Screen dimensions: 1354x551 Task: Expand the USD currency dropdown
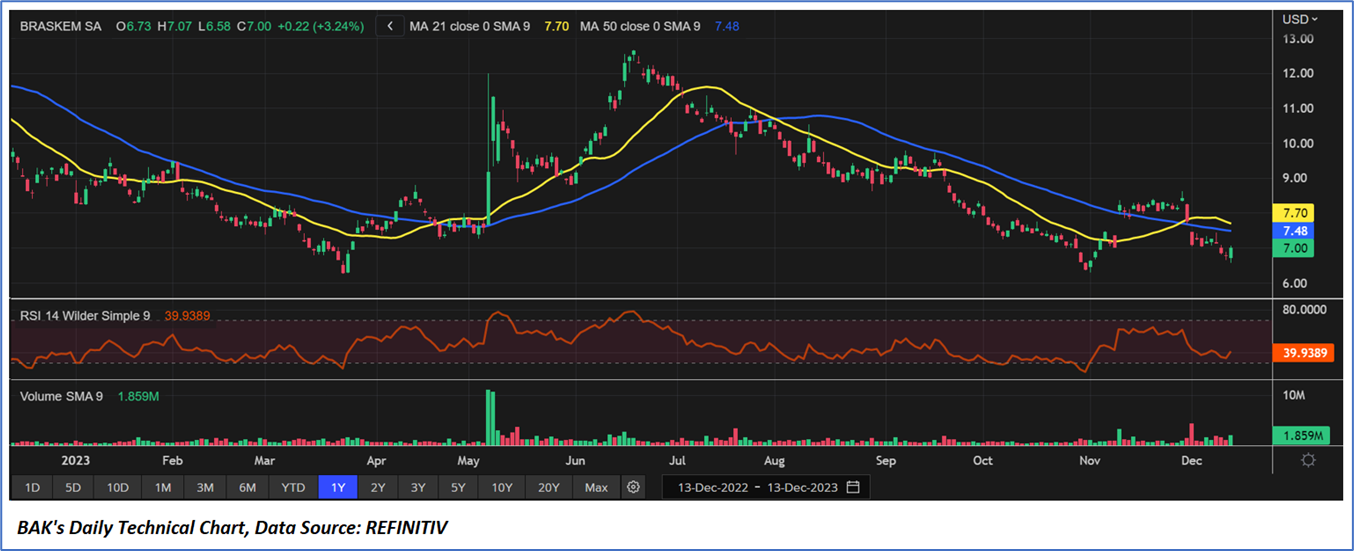pyautogui.click(x=1300, y=19)
